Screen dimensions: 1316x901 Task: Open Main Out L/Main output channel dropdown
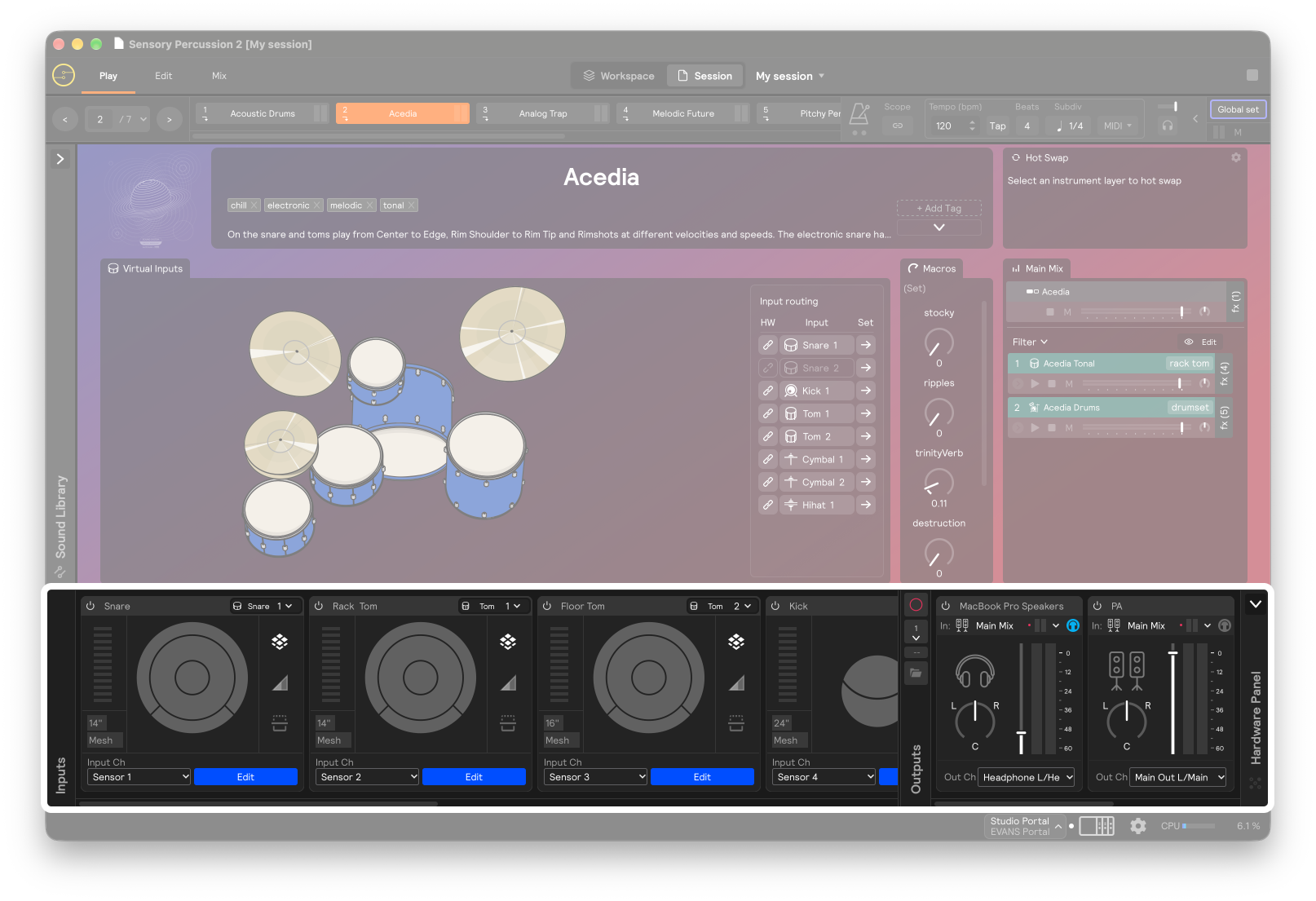[x=1178, y=777]
